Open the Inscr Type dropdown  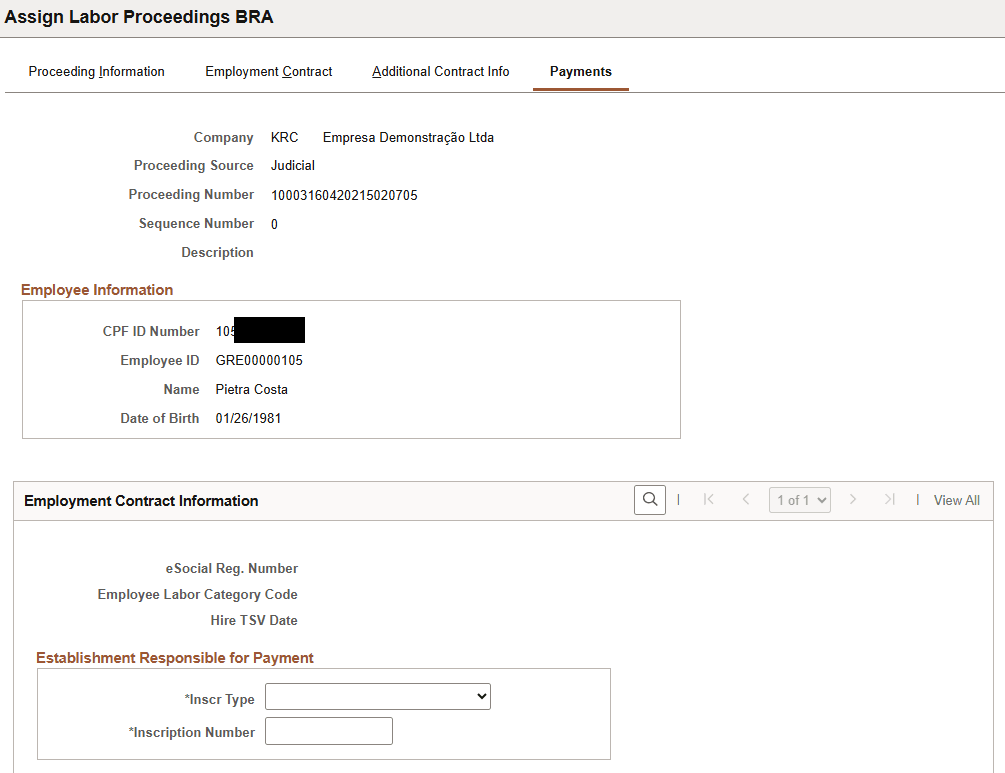tap(377, 696)
